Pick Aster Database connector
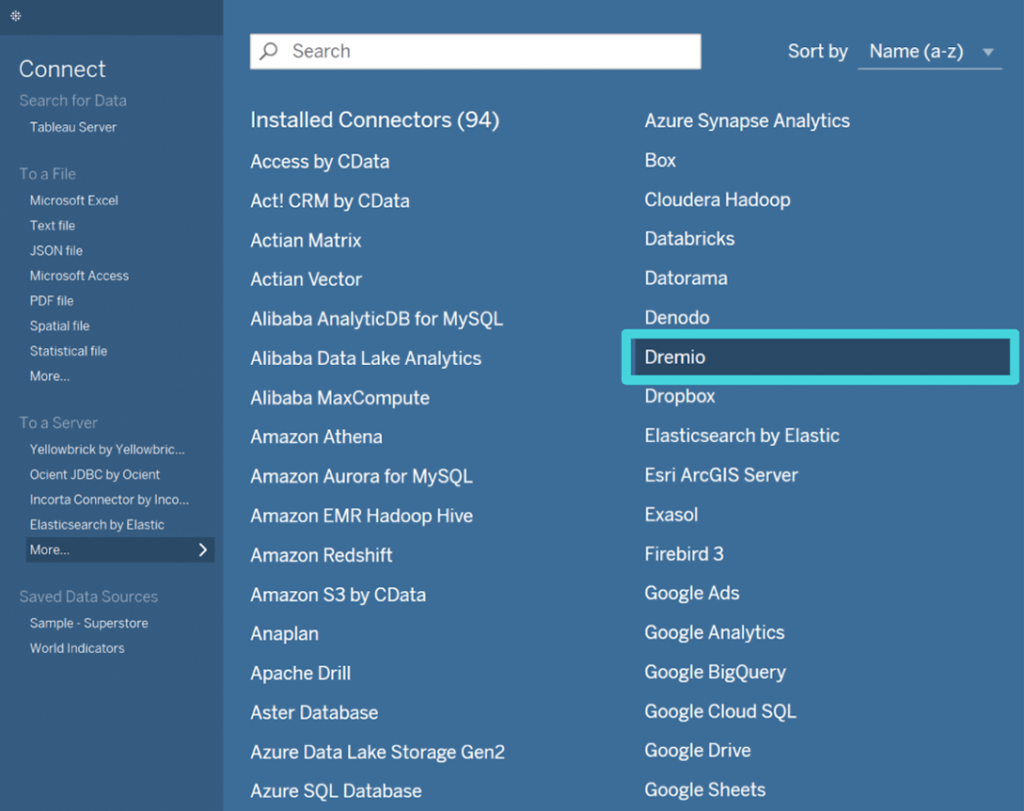Viewport: 1024px width, 811px height. pyautogui.click(x=314, y=712)
